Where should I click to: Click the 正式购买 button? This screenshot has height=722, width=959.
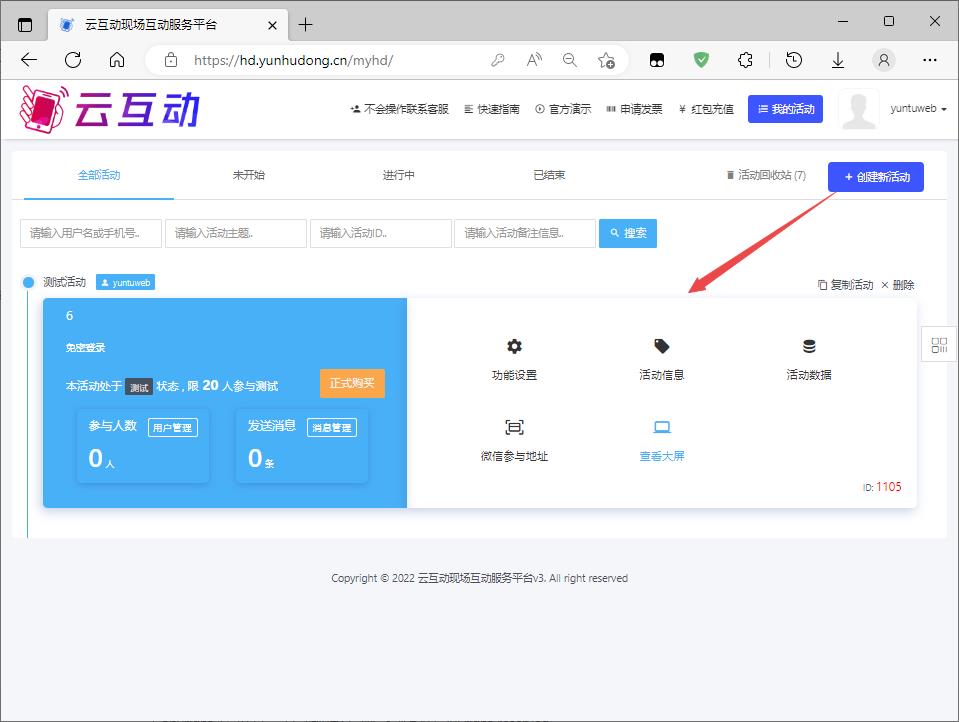tap(352, 383)
